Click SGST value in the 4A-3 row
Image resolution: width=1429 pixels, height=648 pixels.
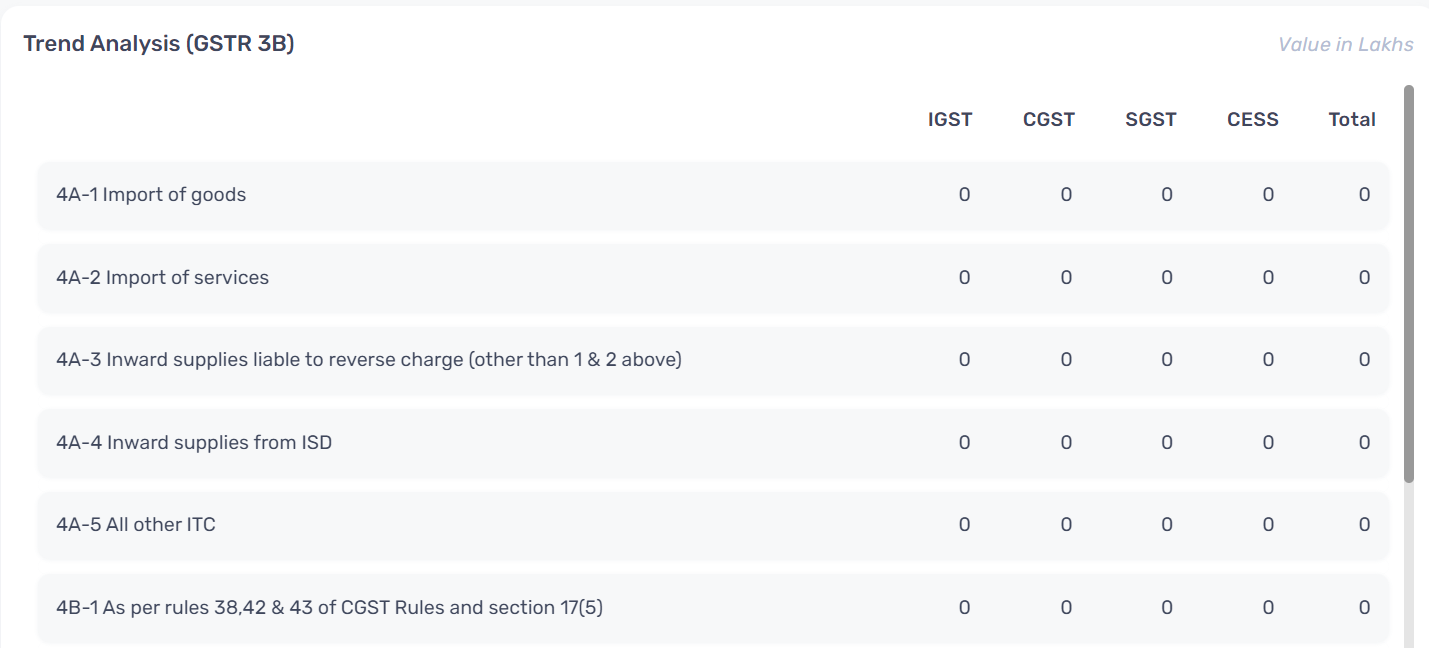pos(1167,360)
